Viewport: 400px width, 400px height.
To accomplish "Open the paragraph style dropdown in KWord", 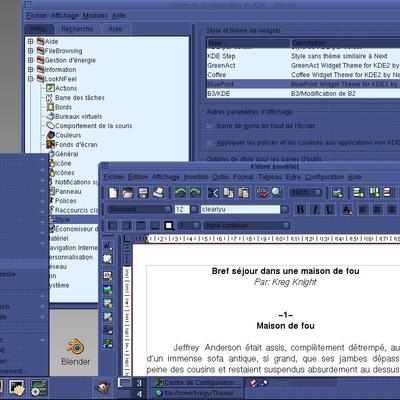I will tap(140, 209).
